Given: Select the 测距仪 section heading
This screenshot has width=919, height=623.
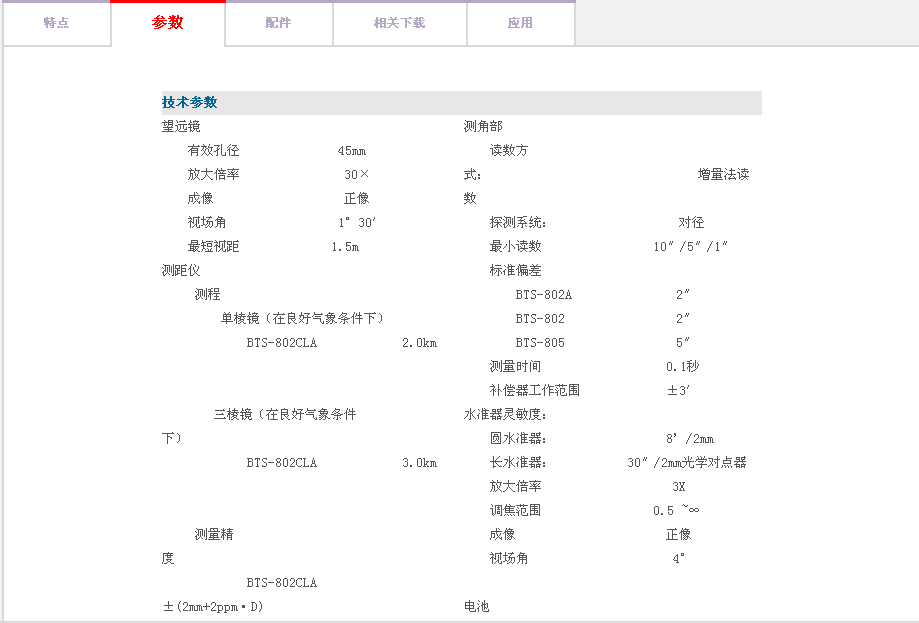Looking at the screenshot, I should [x=181, y=271].
